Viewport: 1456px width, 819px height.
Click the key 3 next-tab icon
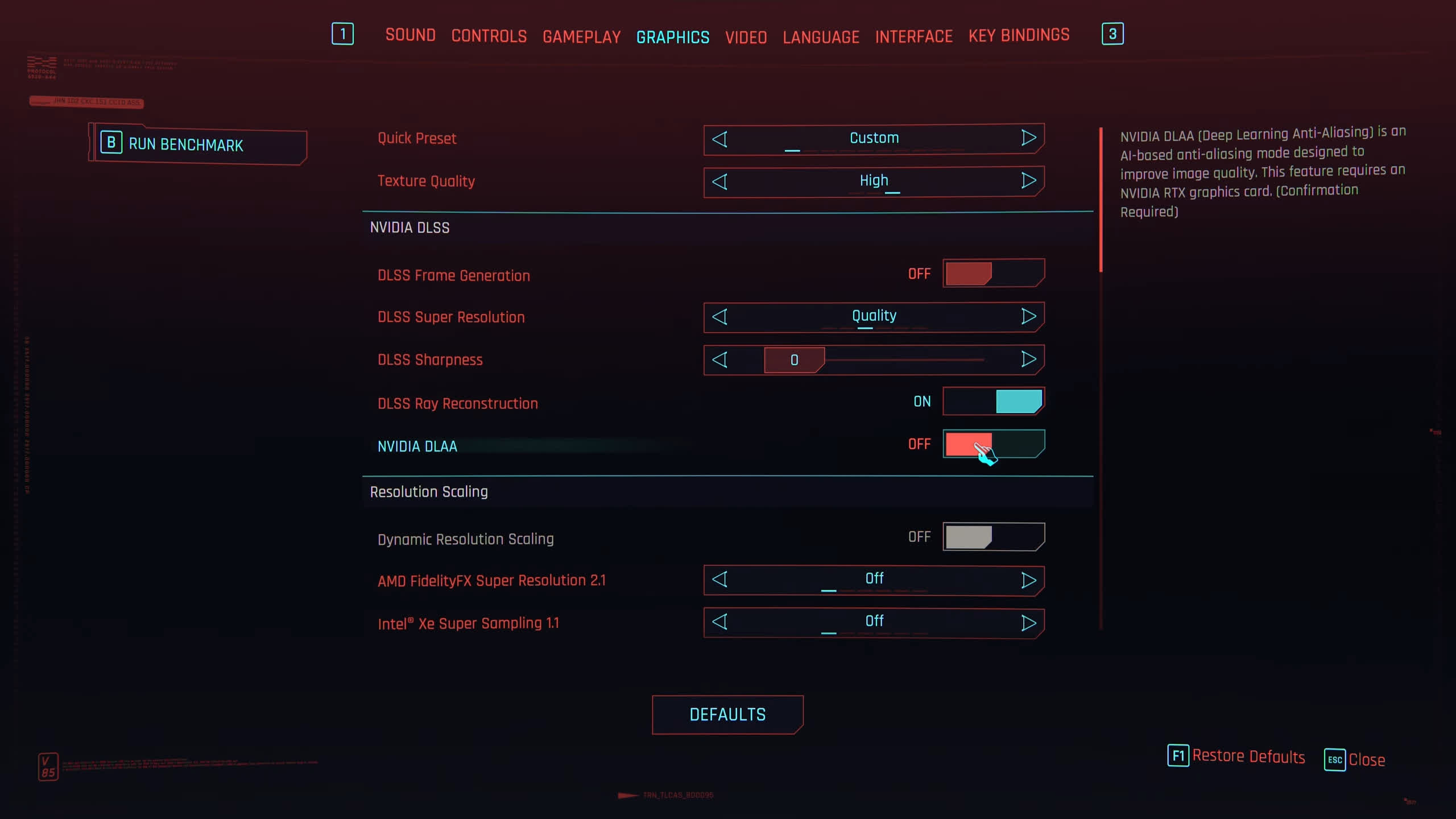click(1112, 34)
